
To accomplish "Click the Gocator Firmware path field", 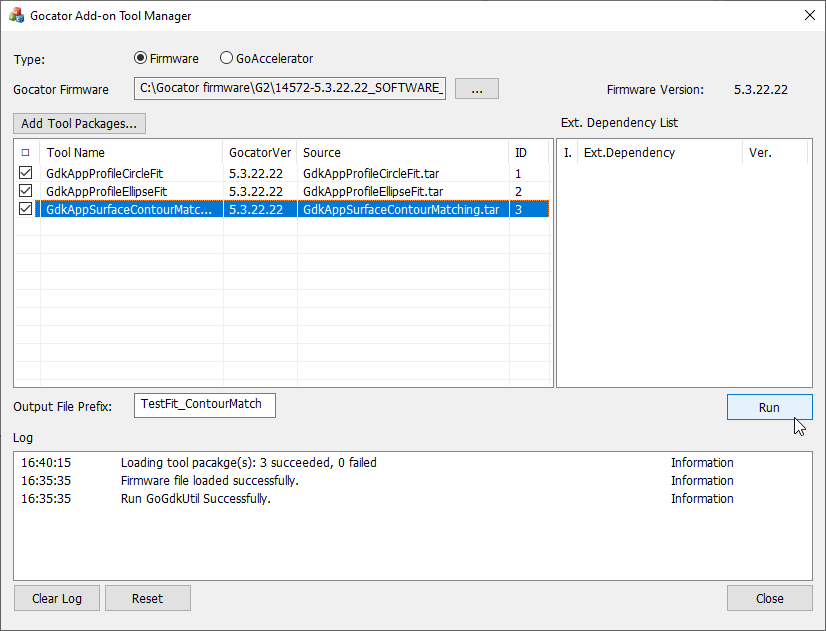I will (290, 88).
